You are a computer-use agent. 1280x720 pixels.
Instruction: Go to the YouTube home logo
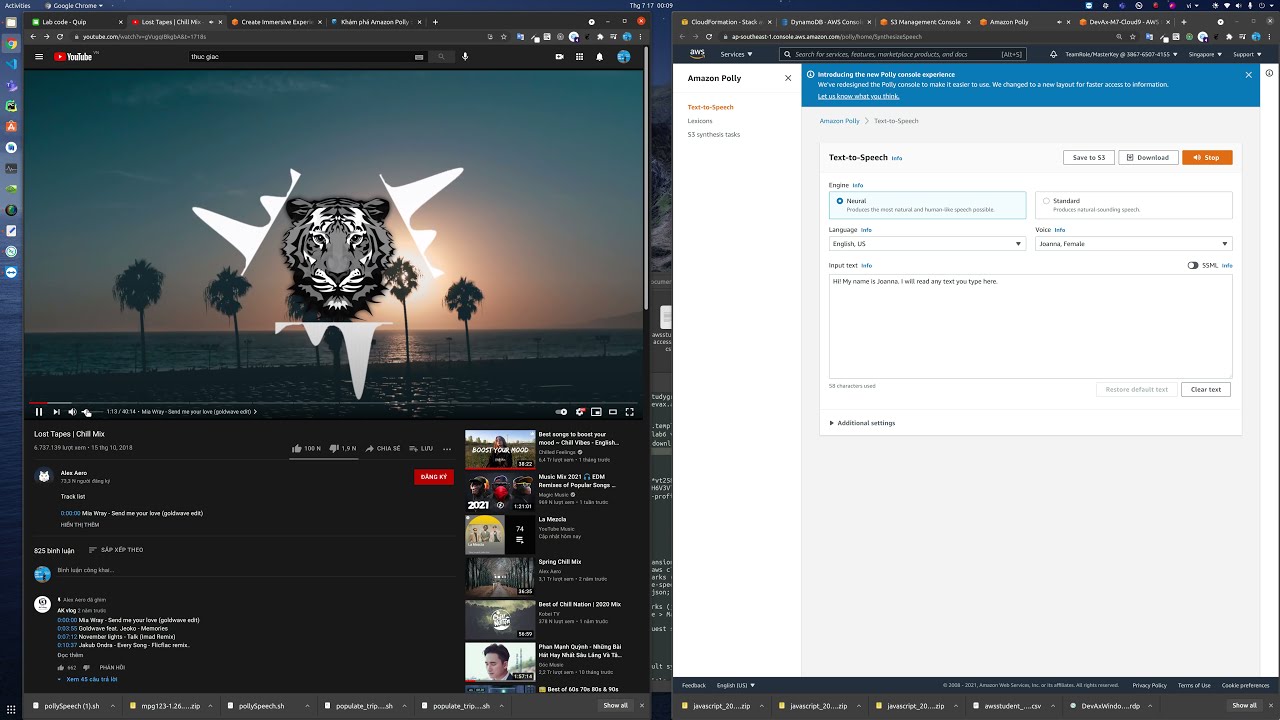73,57
